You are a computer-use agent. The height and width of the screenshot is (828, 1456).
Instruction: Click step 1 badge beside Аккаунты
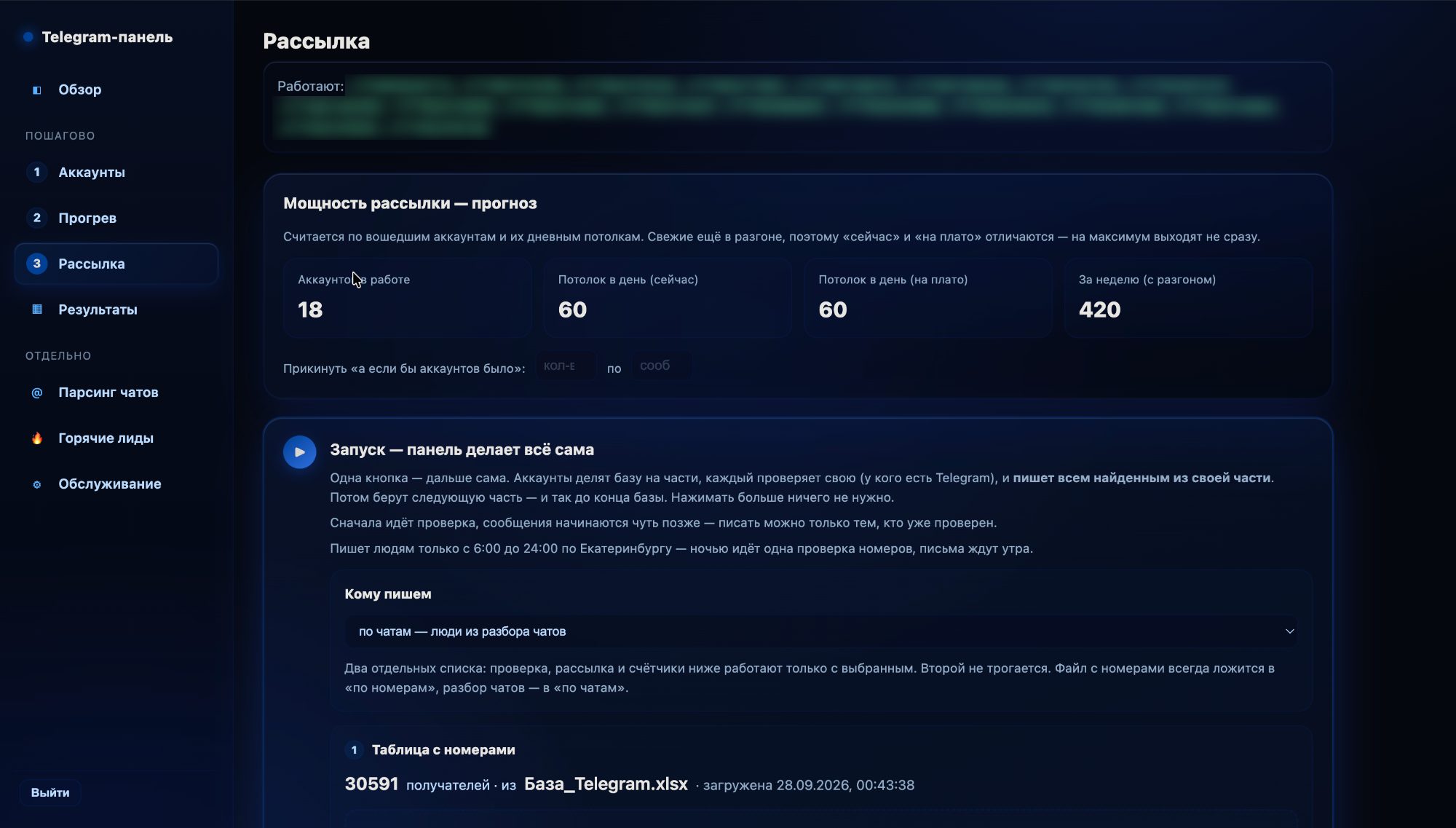(37, 172)
